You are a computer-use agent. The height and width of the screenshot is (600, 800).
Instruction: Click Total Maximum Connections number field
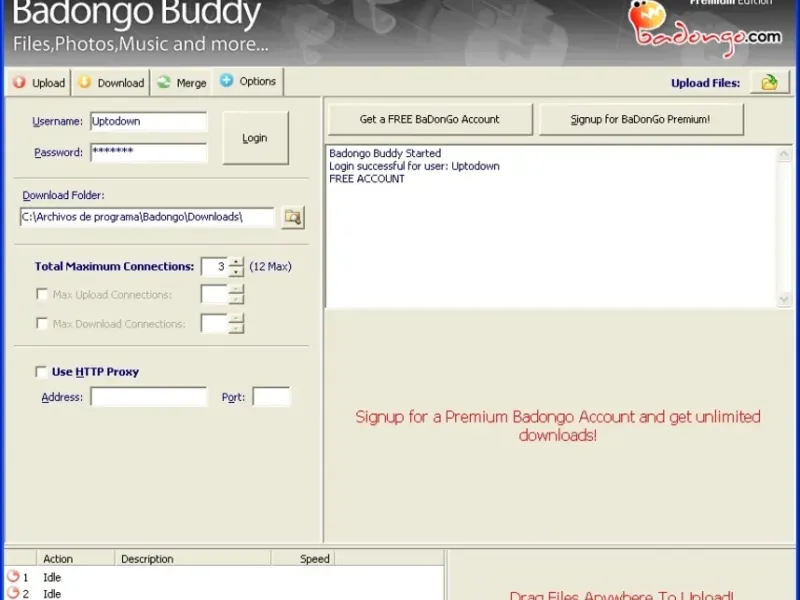(215, 267)
